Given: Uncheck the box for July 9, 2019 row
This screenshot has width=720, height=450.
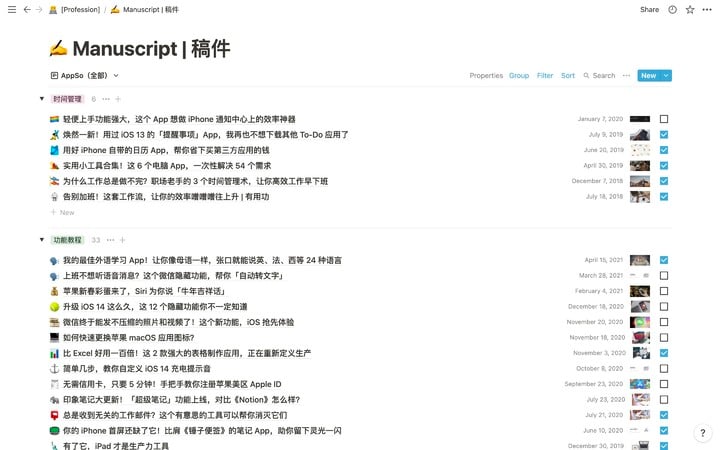Looking at the screenshot, I should pos(664,135).
